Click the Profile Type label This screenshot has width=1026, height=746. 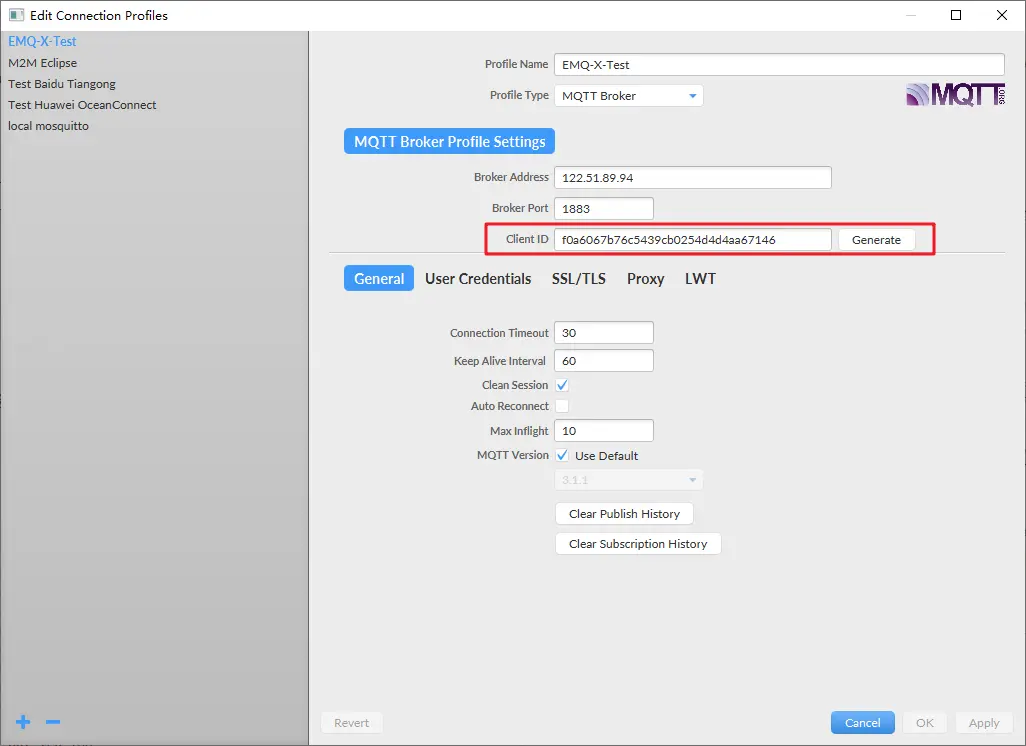519,95
